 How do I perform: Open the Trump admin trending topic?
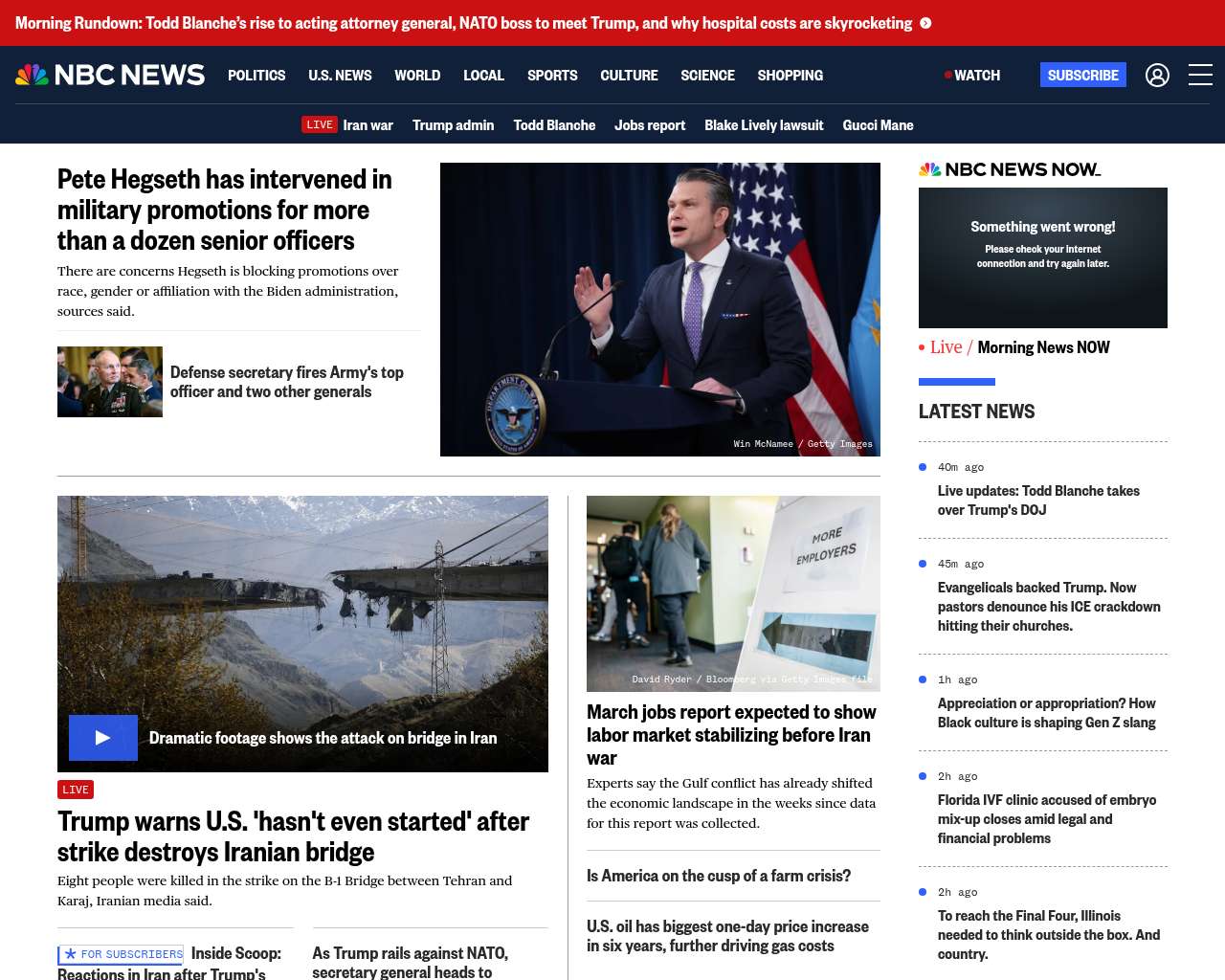pos(453,124)
